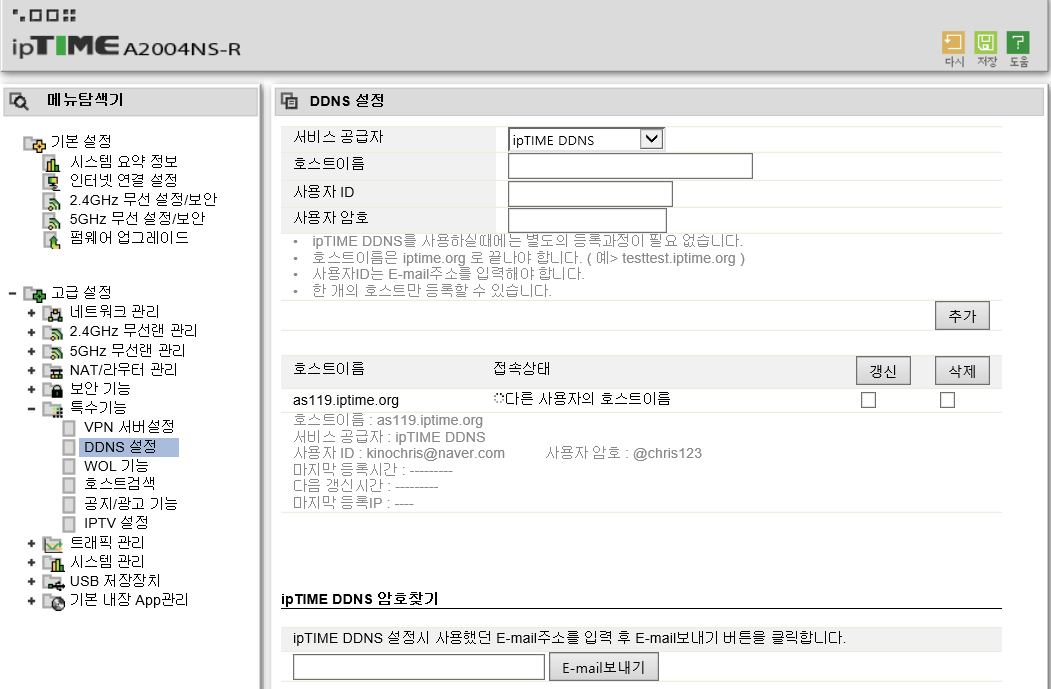The height and width of the screenshot is (689, 1051).
Task: Collapse the 고급 설정 tree node
Action: 12,294
